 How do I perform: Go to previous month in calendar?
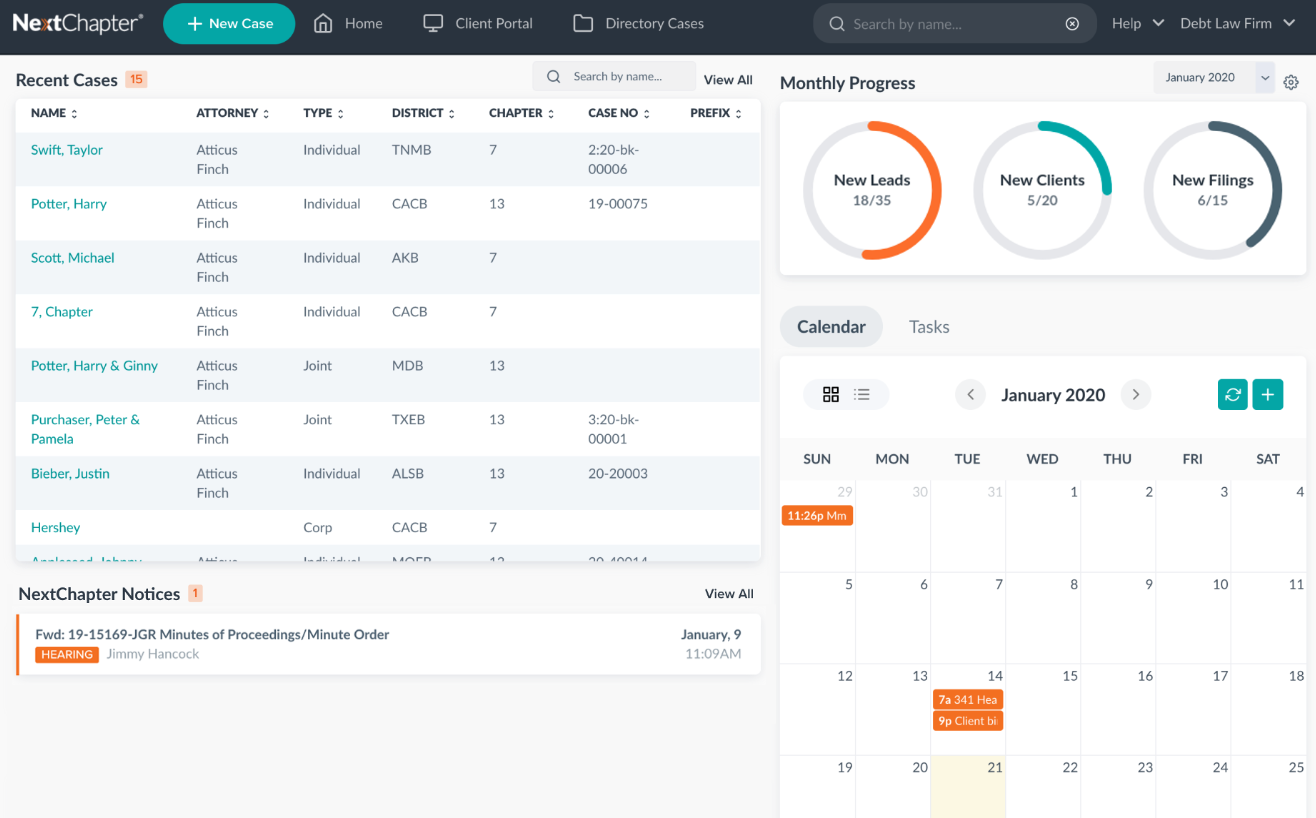(x=970, y=395)
